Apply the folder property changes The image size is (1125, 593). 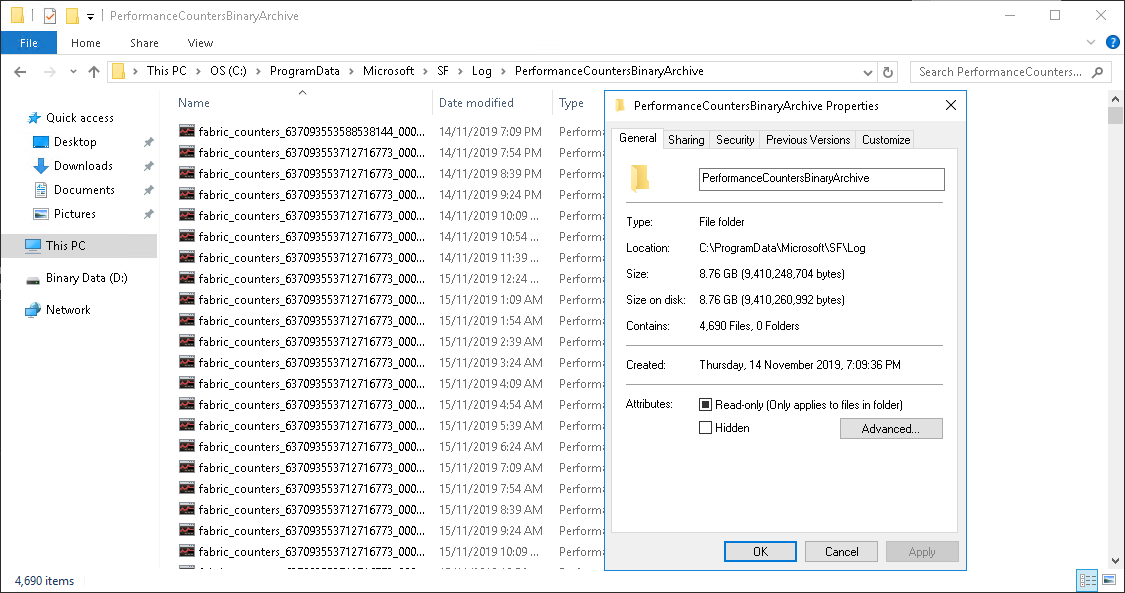click(x=921, y=551)
